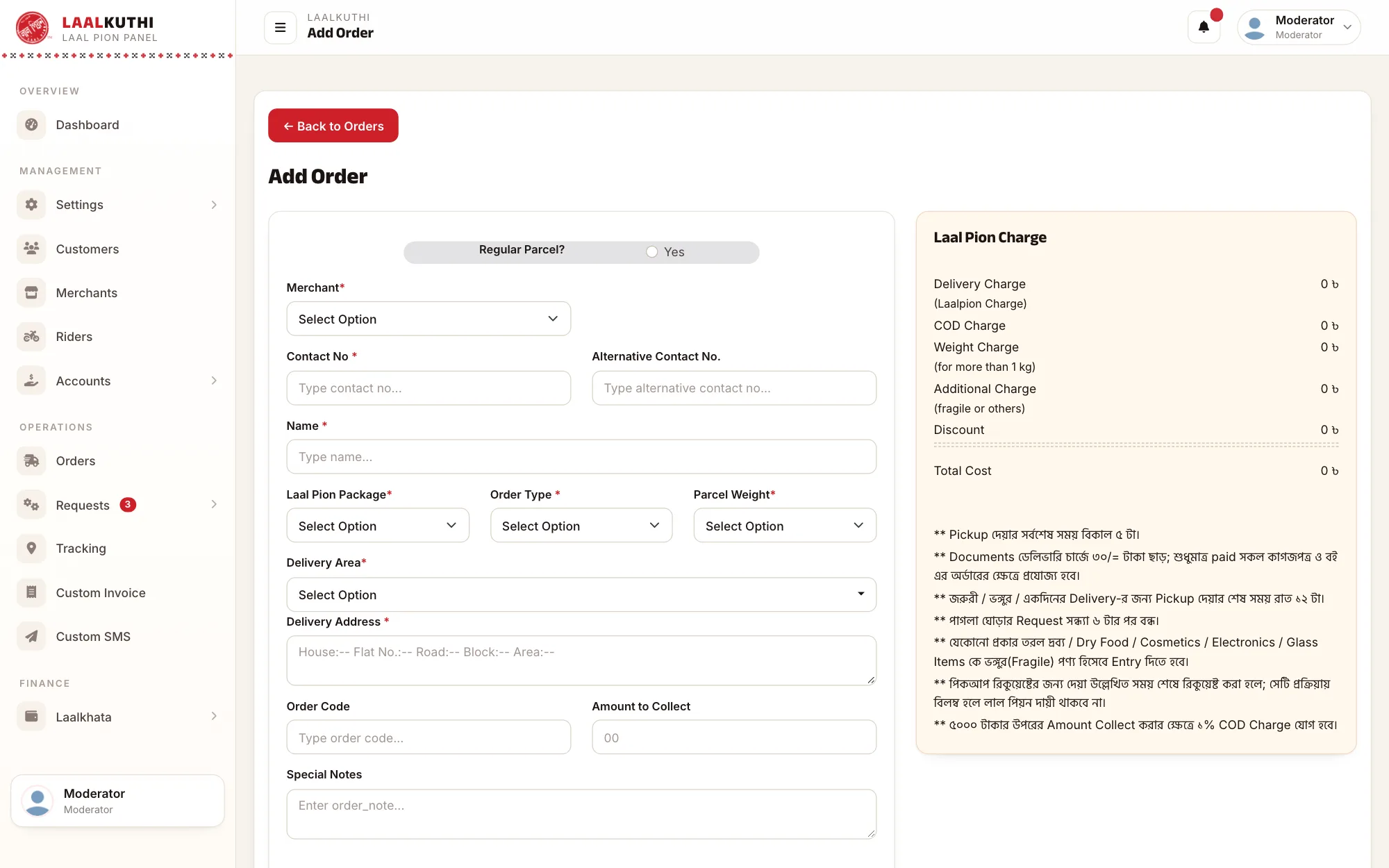Click the Tracking location pin icon
This screenshot has width=1389, height=868.
tap(31, 549)
